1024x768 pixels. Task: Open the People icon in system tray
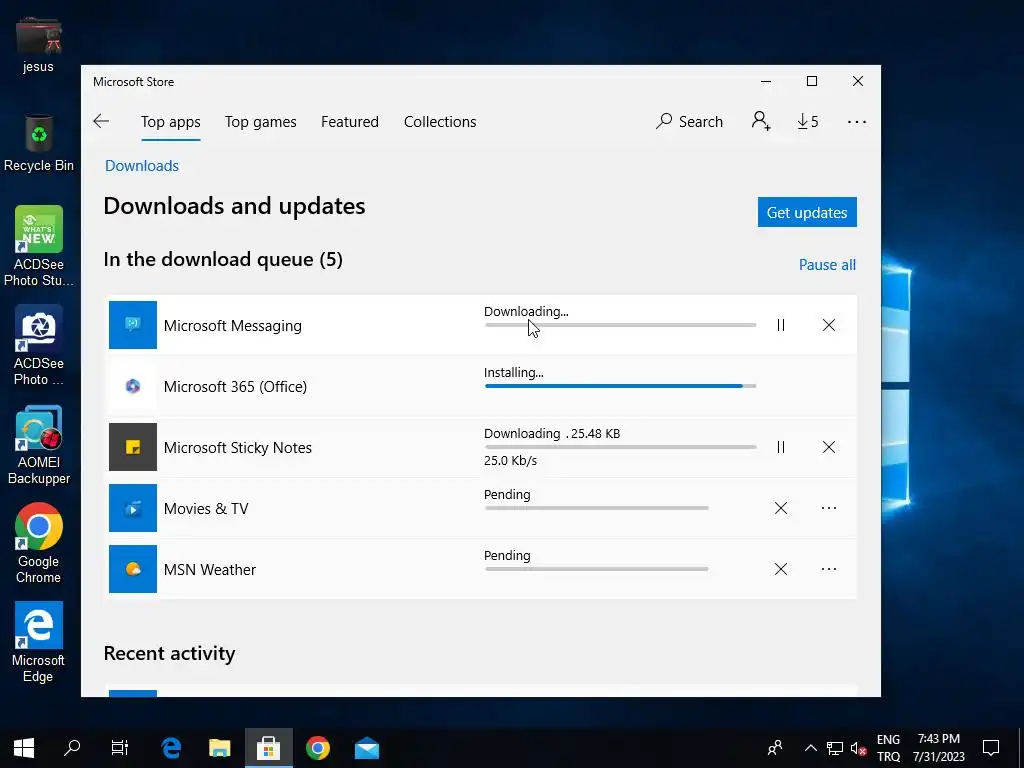click(x=775, y=748)
